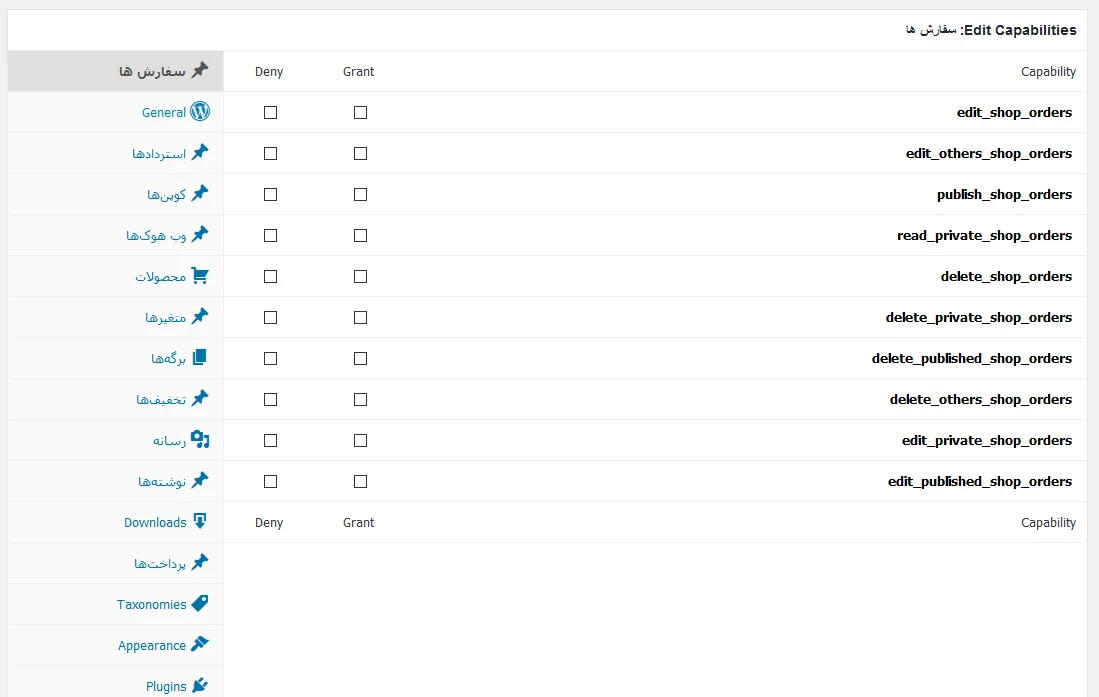The image size is (1099, 697).
Task: Click the top Deny column header
Action: coord(269,72)
